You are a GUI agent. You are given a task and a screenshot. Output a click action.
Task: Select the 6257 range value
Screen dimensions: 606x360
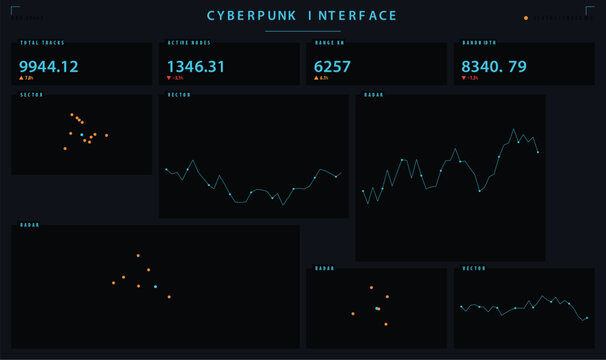click(332, 67)
